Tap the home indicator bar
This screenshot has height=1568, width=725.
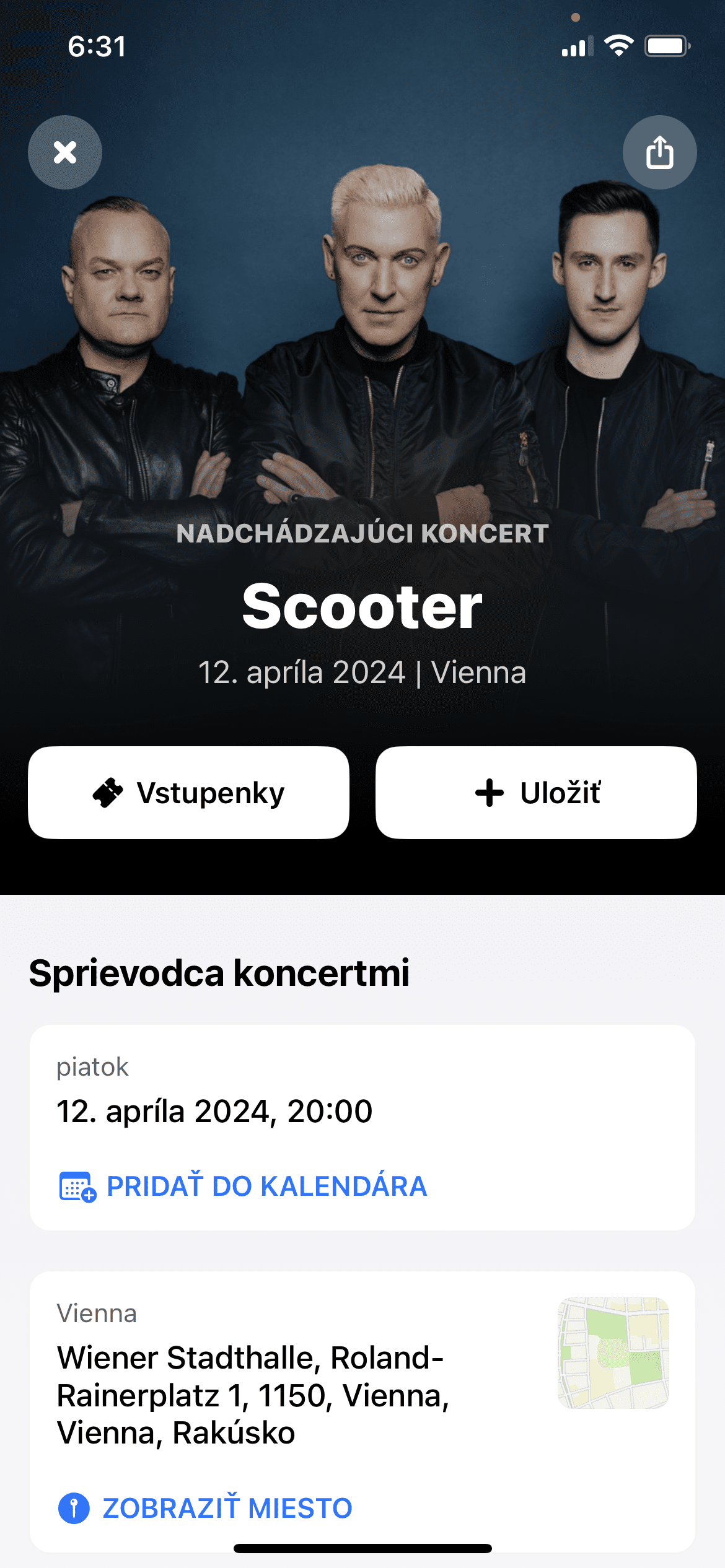(x=362, y=1548)
